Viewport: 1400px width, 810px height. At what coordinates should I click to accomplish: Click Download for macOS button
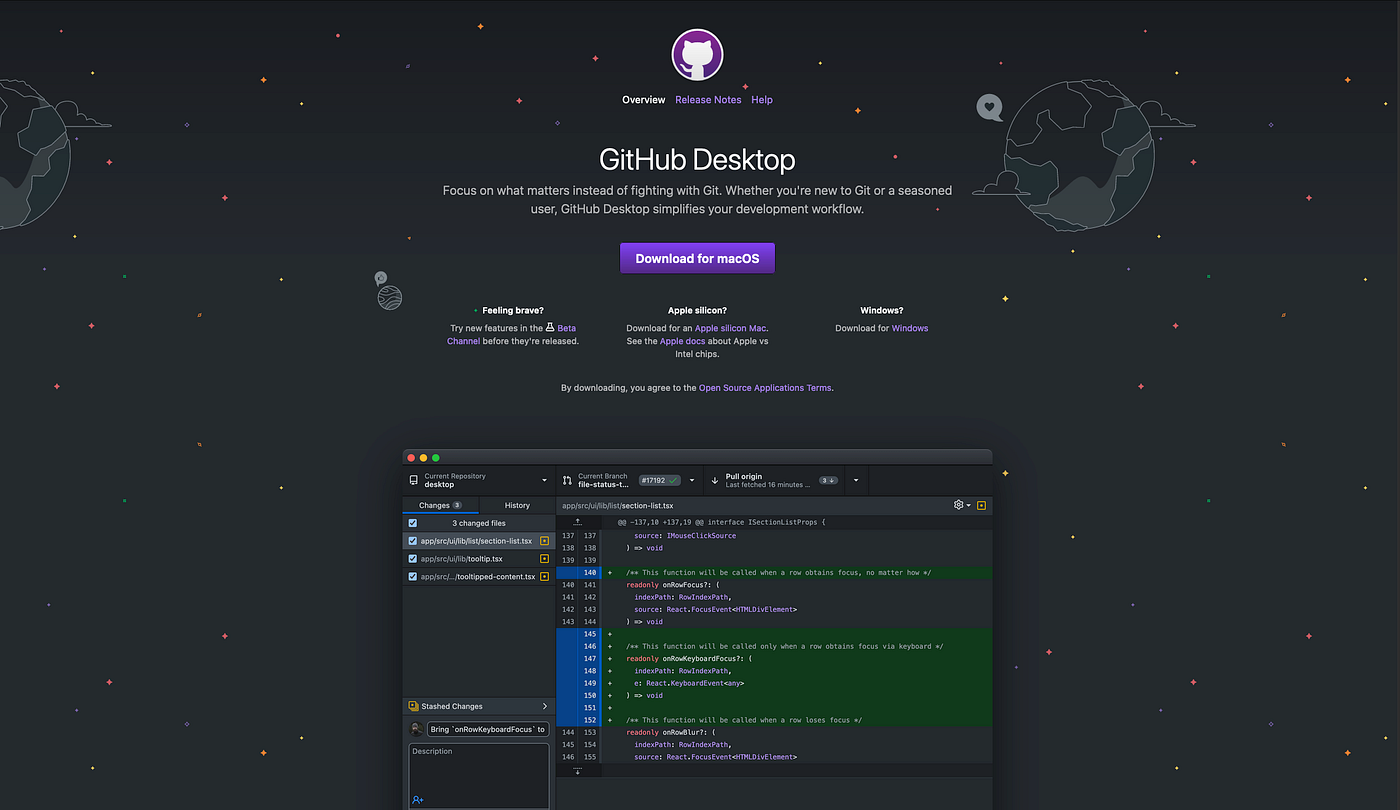[697, 258]
